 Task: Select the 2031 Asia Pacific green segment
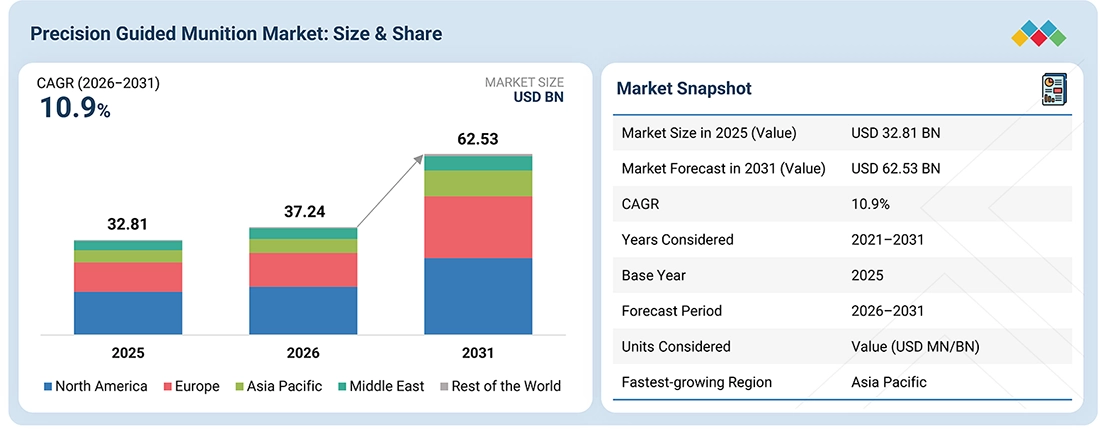pyautogui.click(x=478, y=184)
